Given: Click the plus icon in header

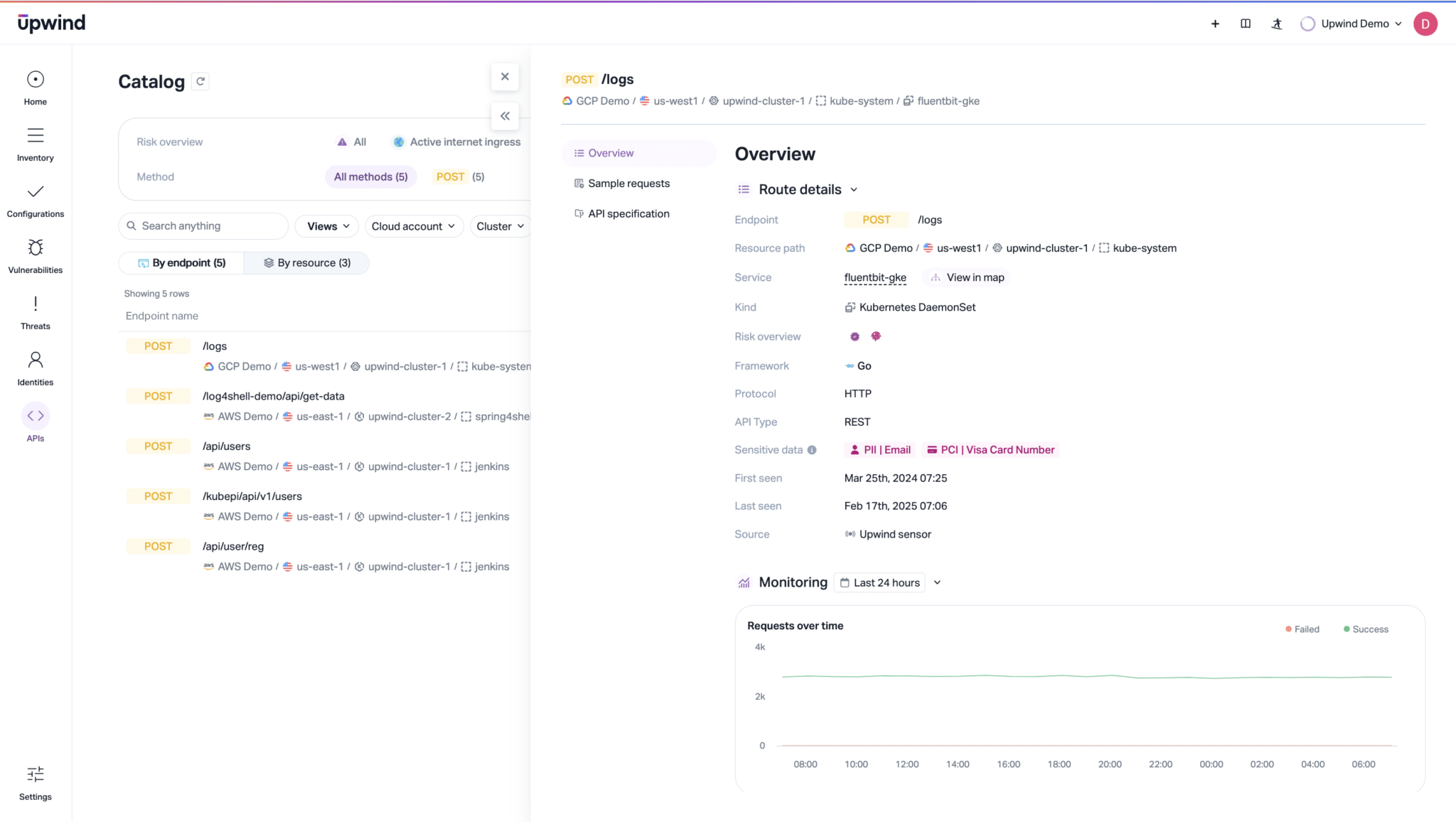Looking at the screenshot, I should click(x=1215, y=23).
